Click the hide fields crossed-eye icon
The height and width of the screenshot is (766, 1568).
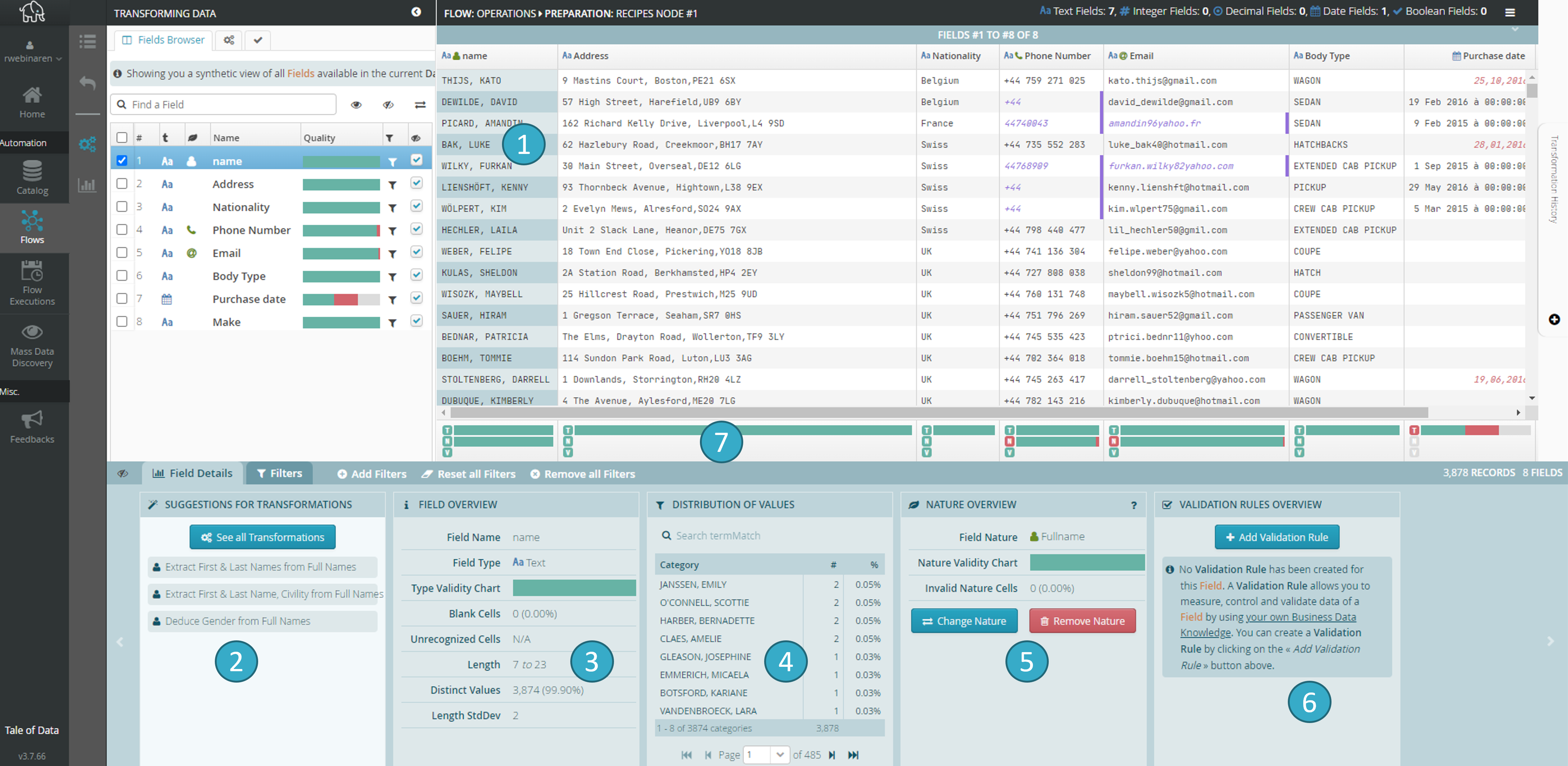389,105
